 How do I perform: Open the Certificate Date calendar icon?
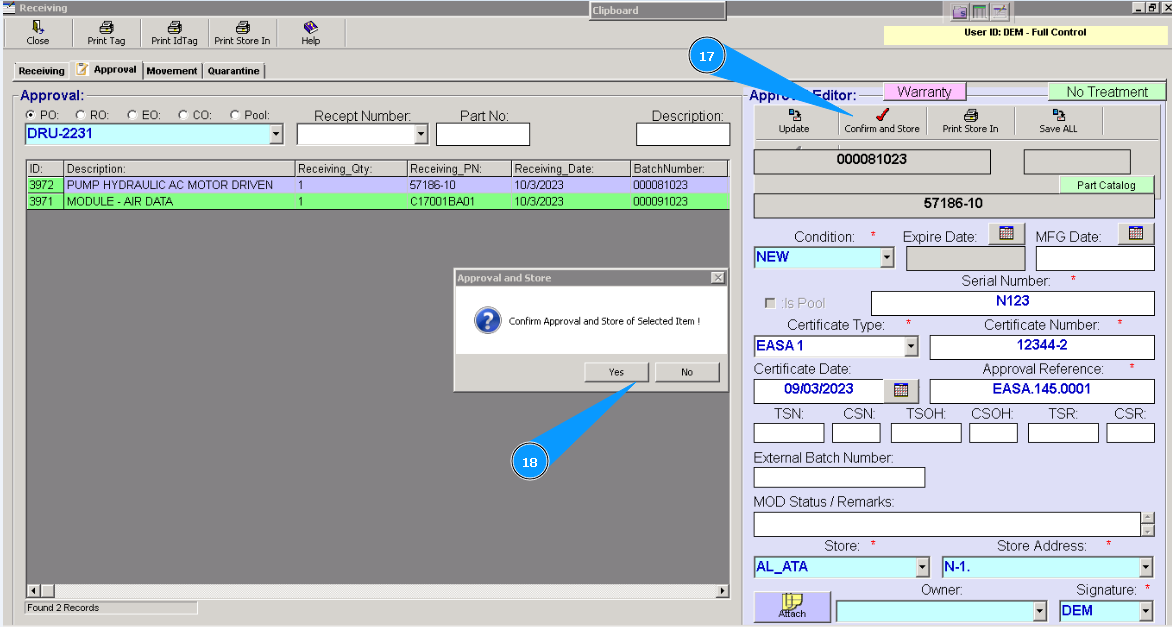click(901, 390)
